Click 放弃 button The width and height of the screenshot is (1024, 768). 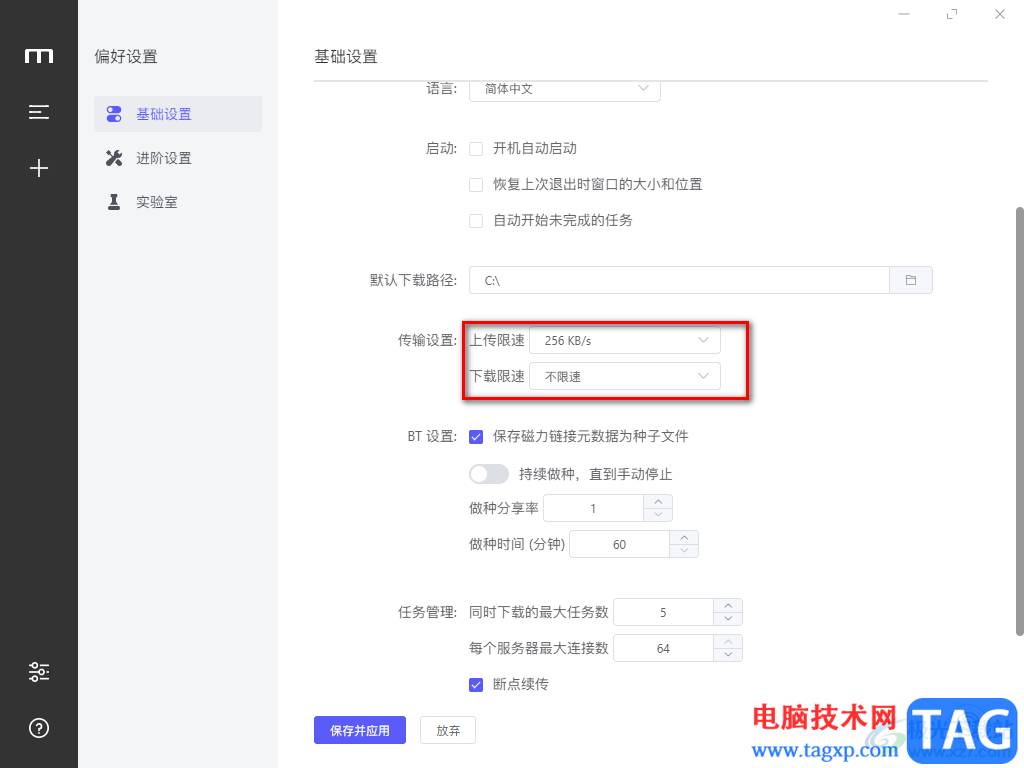pyautogui.click(x=448, y=730)
